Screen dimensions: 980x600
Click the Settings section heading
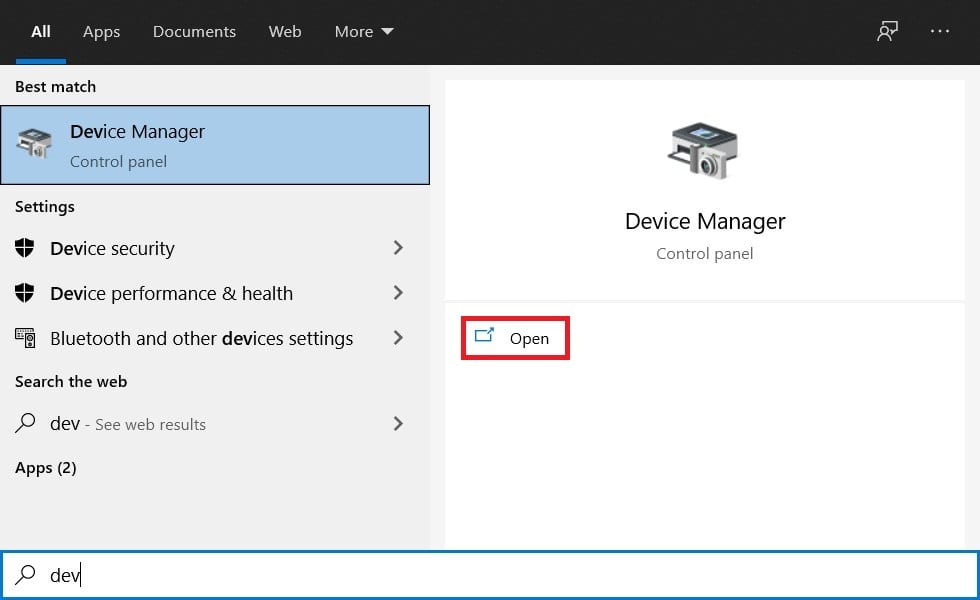click(45, 207)
